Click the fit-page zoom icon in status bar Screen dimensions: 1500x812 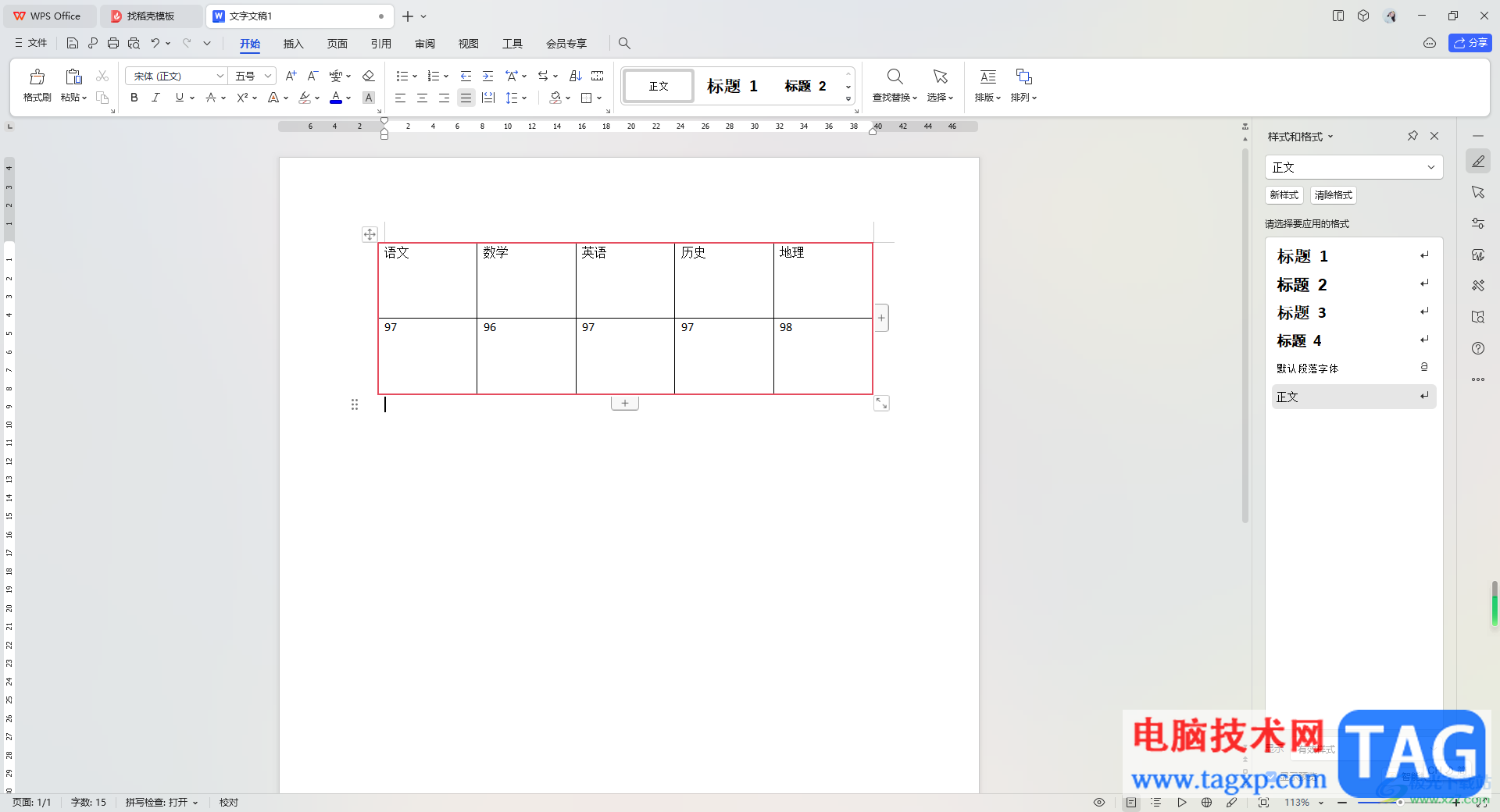point(1264,803)
